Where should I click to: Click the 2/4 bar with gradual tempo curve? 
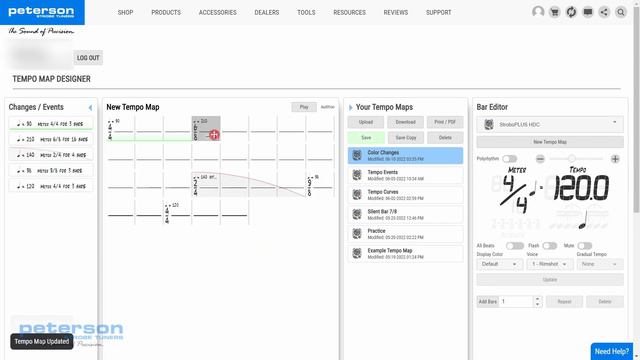(206, 184)
